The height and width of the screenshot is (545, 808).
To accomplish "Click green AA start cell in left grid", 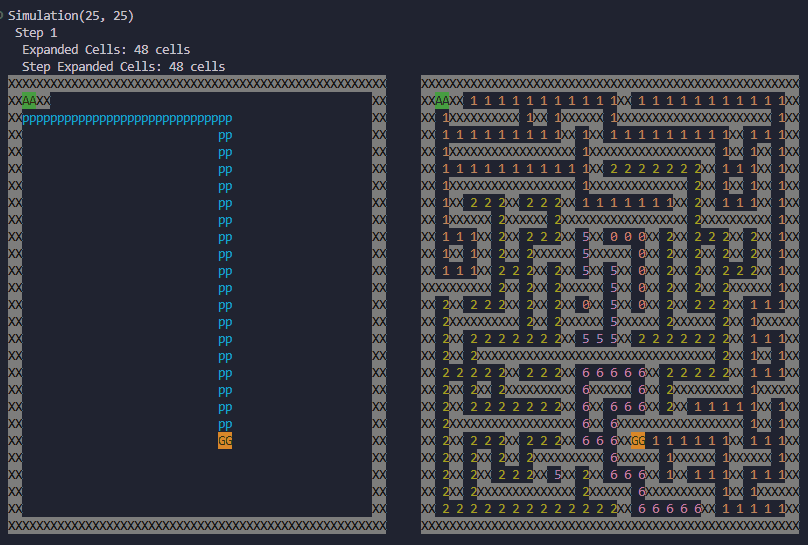I will click(x=29, y=100).
